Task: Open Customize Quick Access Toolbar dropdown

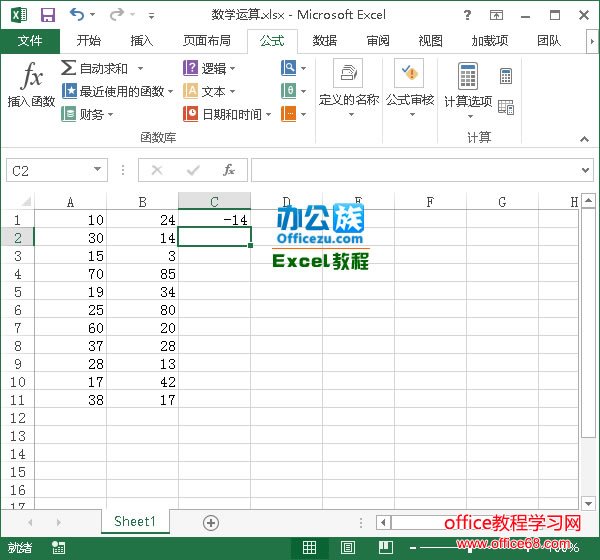Action: [x=152, y=16]
